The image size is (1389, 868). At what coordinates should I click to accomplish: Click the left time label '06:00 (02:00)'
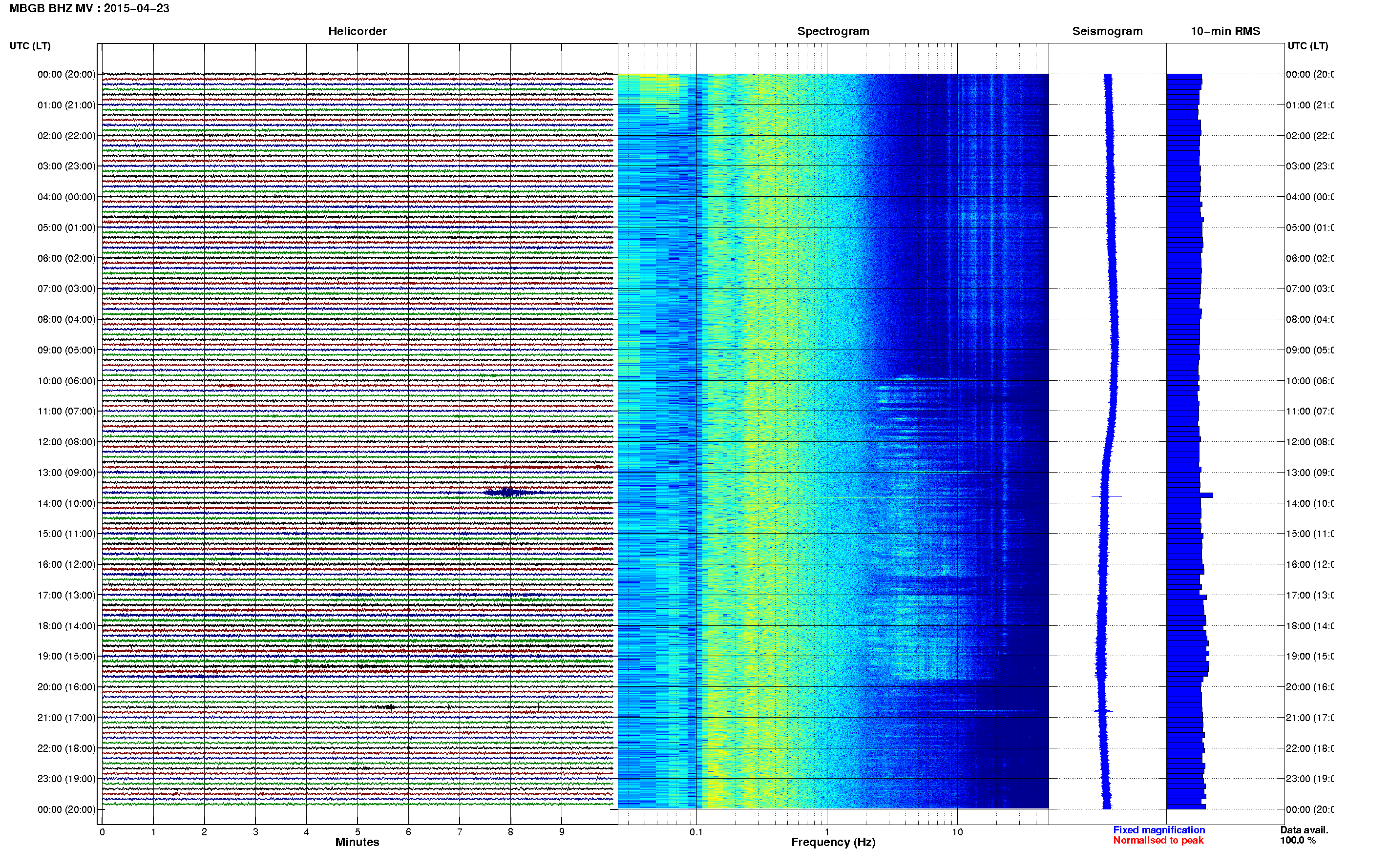66,258
